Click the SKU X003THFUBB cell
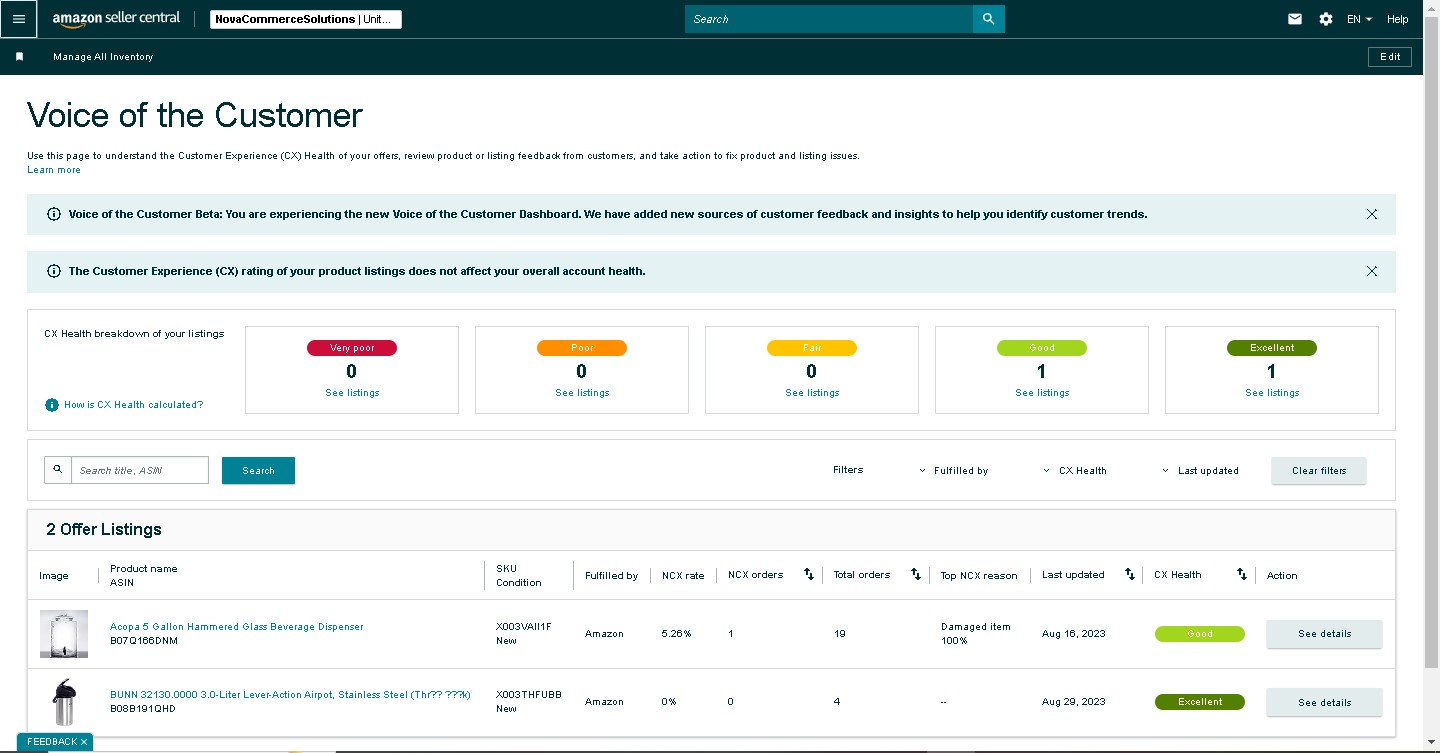This screenshot has height=753, width=1440. (529, 695)
